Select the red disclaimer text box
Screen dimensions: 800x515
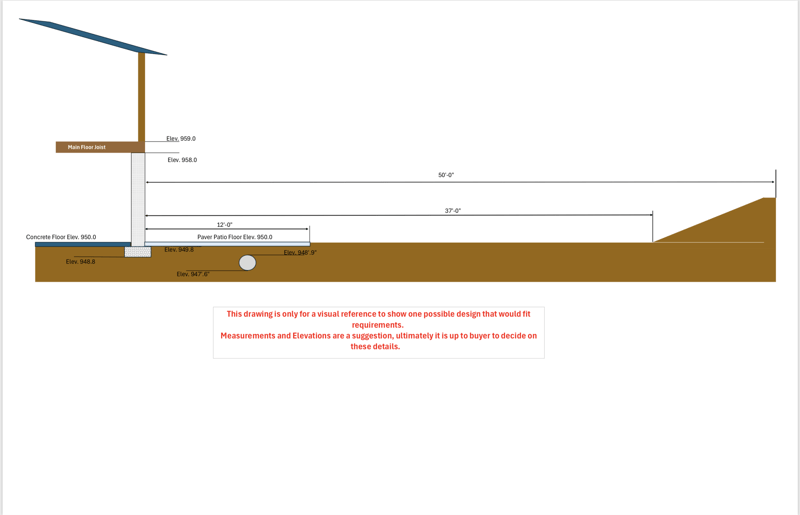coord(379,332)
